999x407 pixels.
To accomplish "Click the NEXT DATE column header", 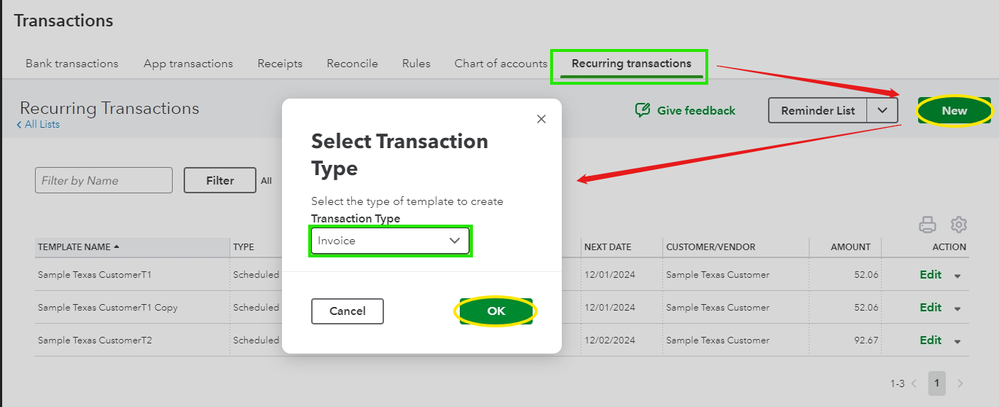I will [608, 246].
